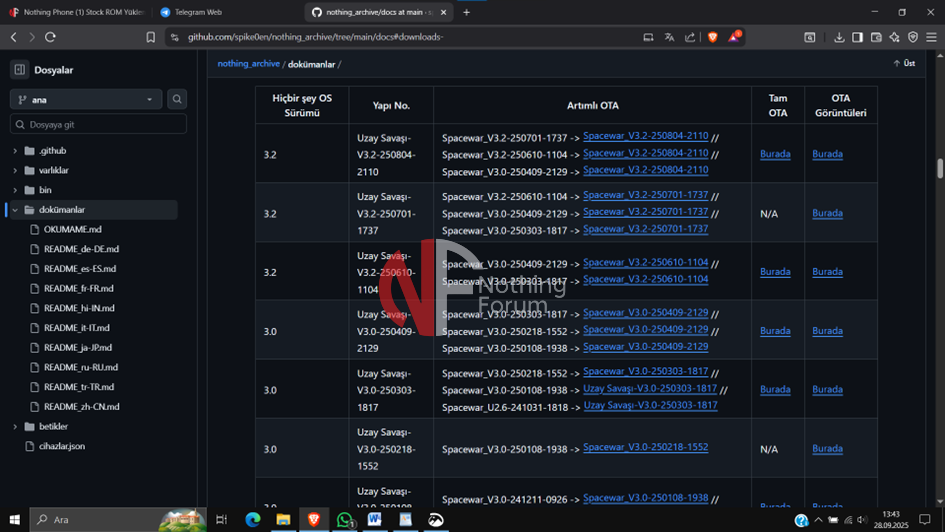Click the search files magnifier icon
This screenshot has width=945, height=532.
177,99
